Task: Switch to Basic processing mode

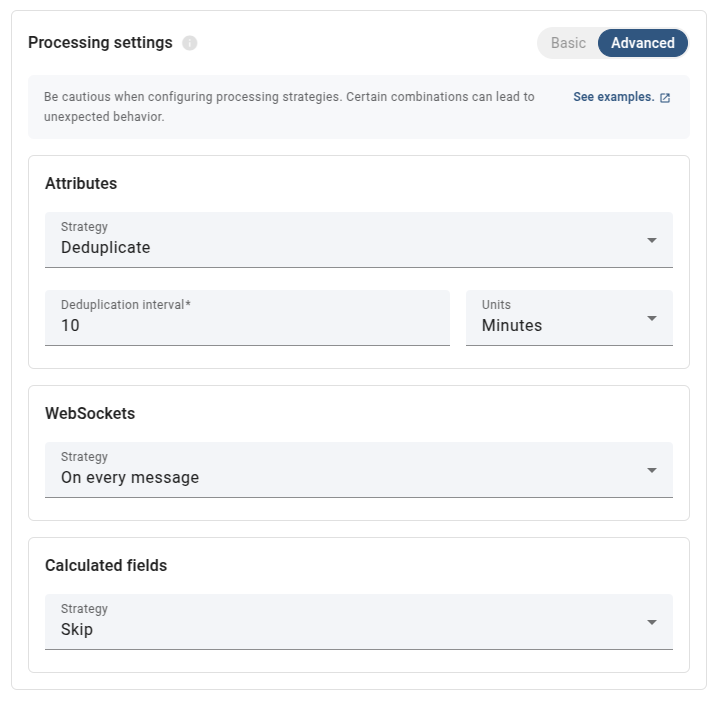Action: pyautogui.click(x=568, y=43)
